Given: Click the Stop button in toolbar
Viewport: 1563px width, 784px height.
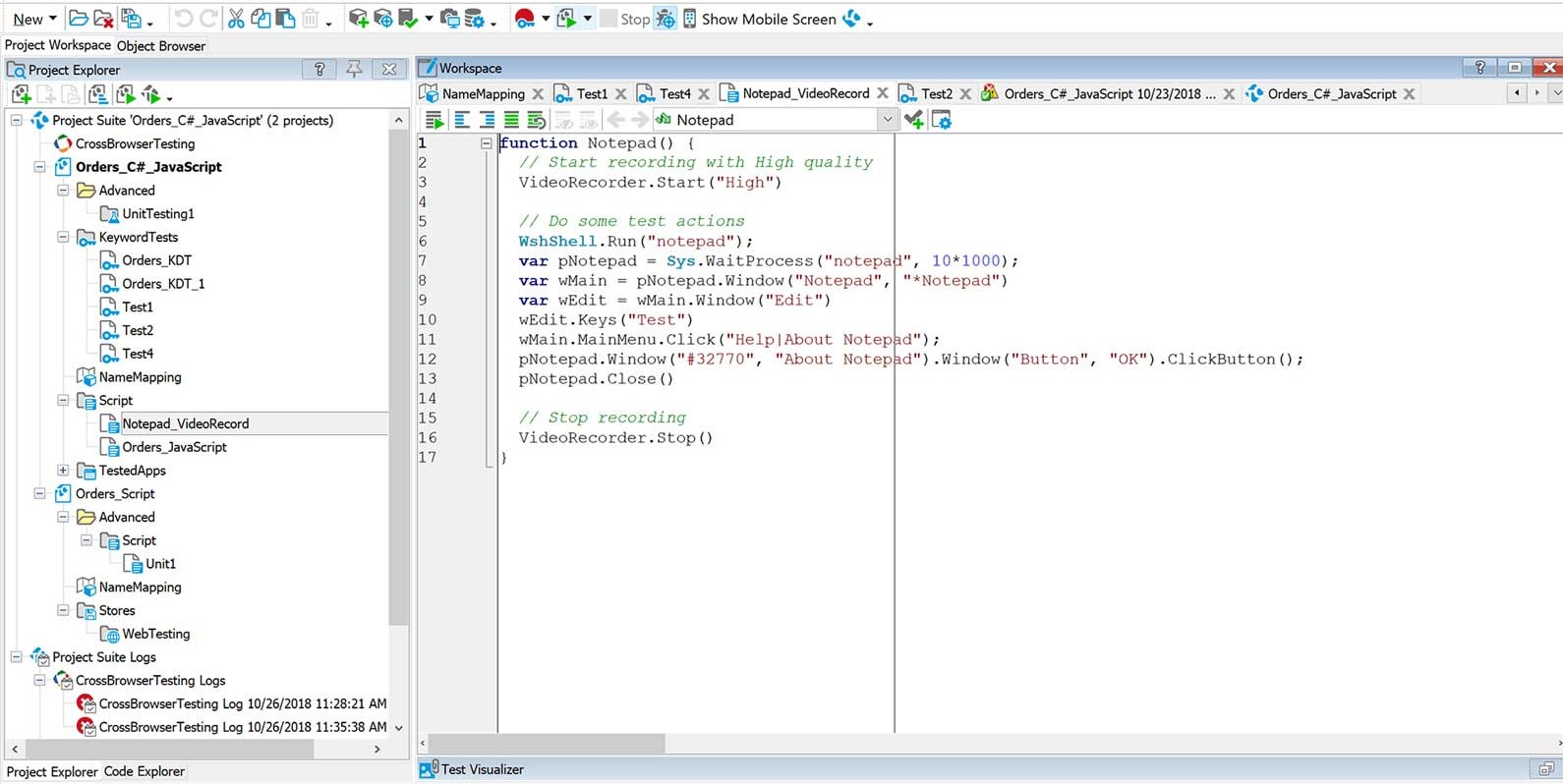Looking at the screenshot, I should 625,19.
